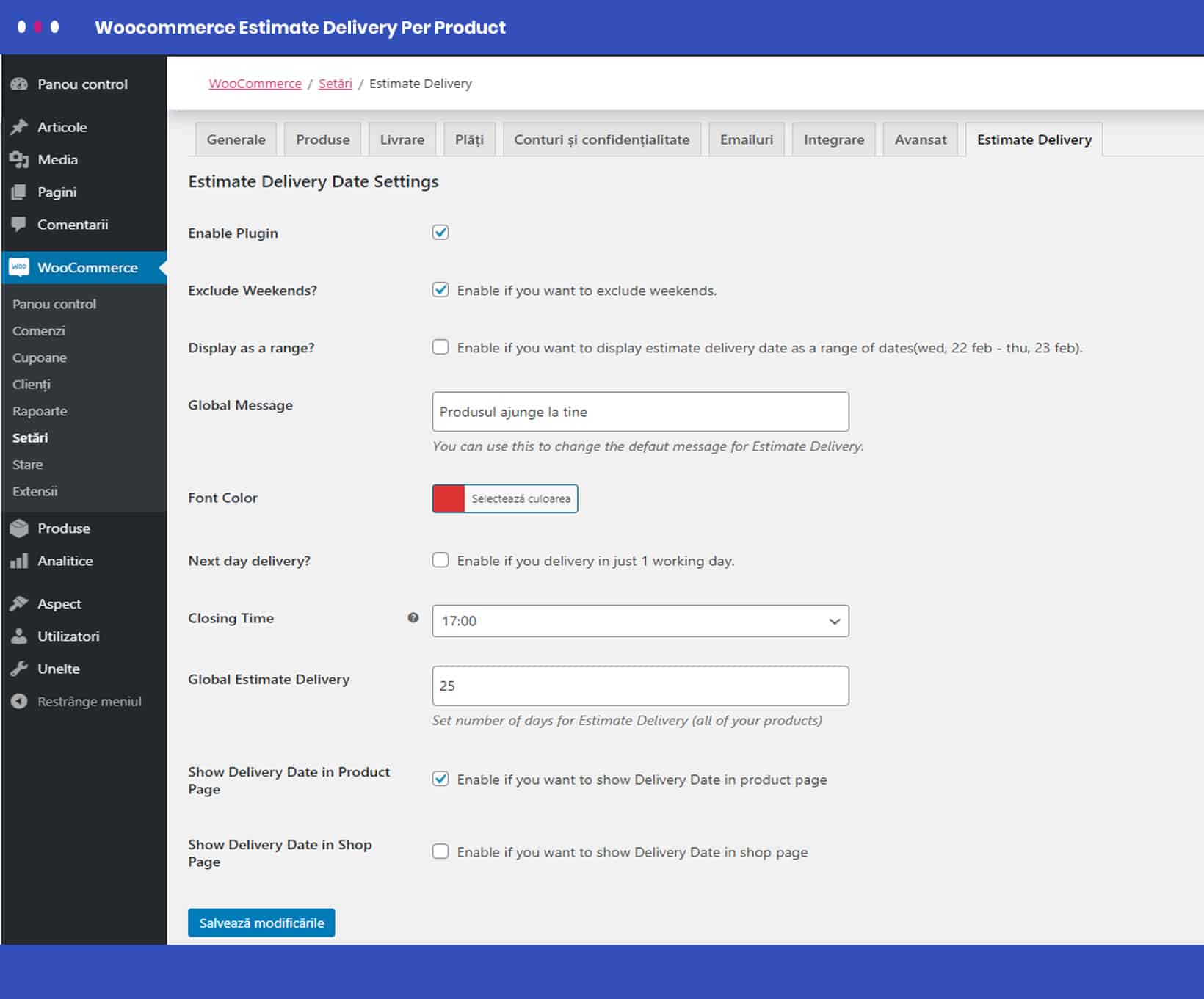1204x999 pixels.
Task: Open Clienți in WooCommerce submenu
Action: coord(32,385)
